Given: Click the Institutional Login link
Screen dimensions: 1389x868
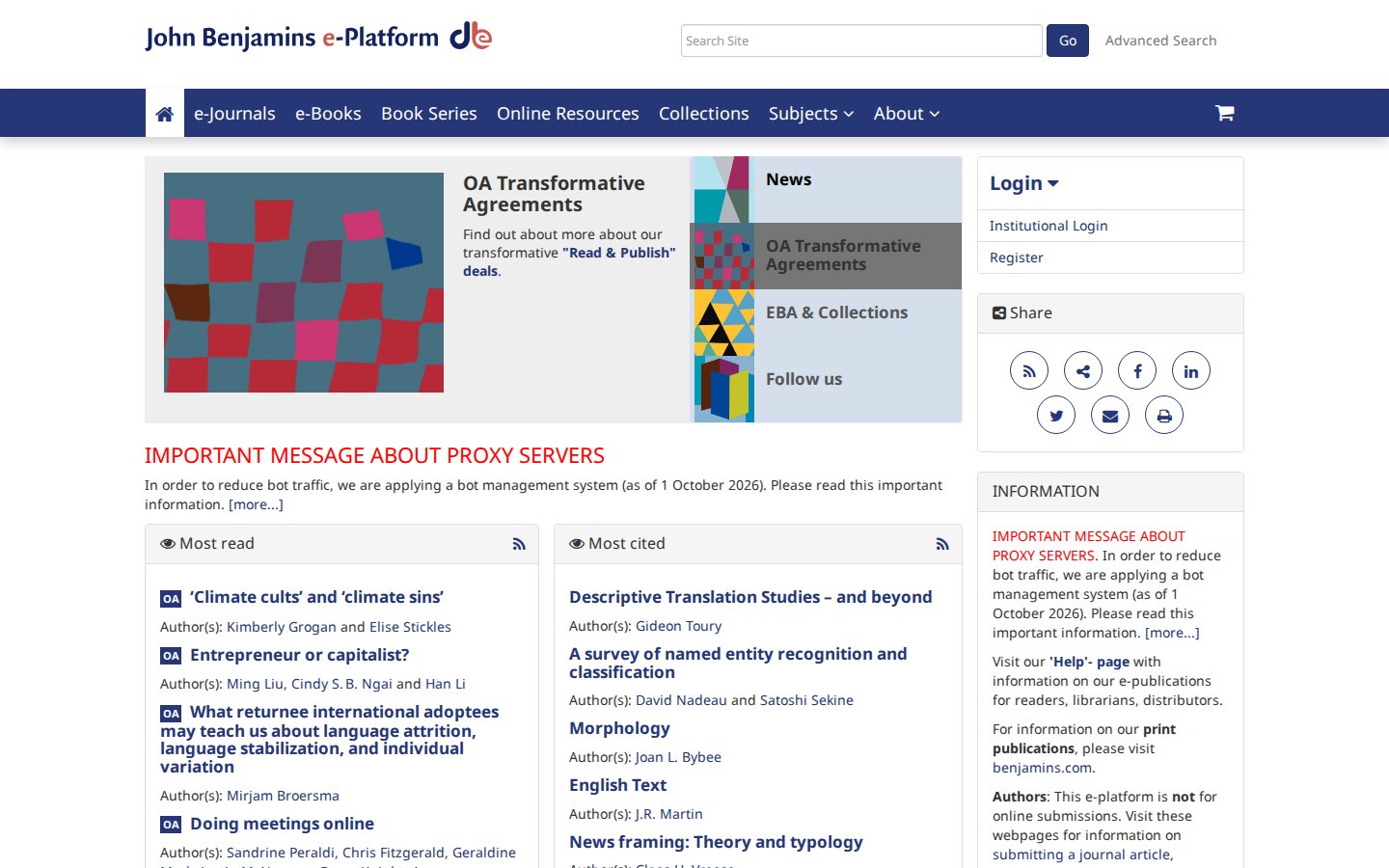Looking at the screenshot, I should pyautogui.click(x=1049, y=226).
